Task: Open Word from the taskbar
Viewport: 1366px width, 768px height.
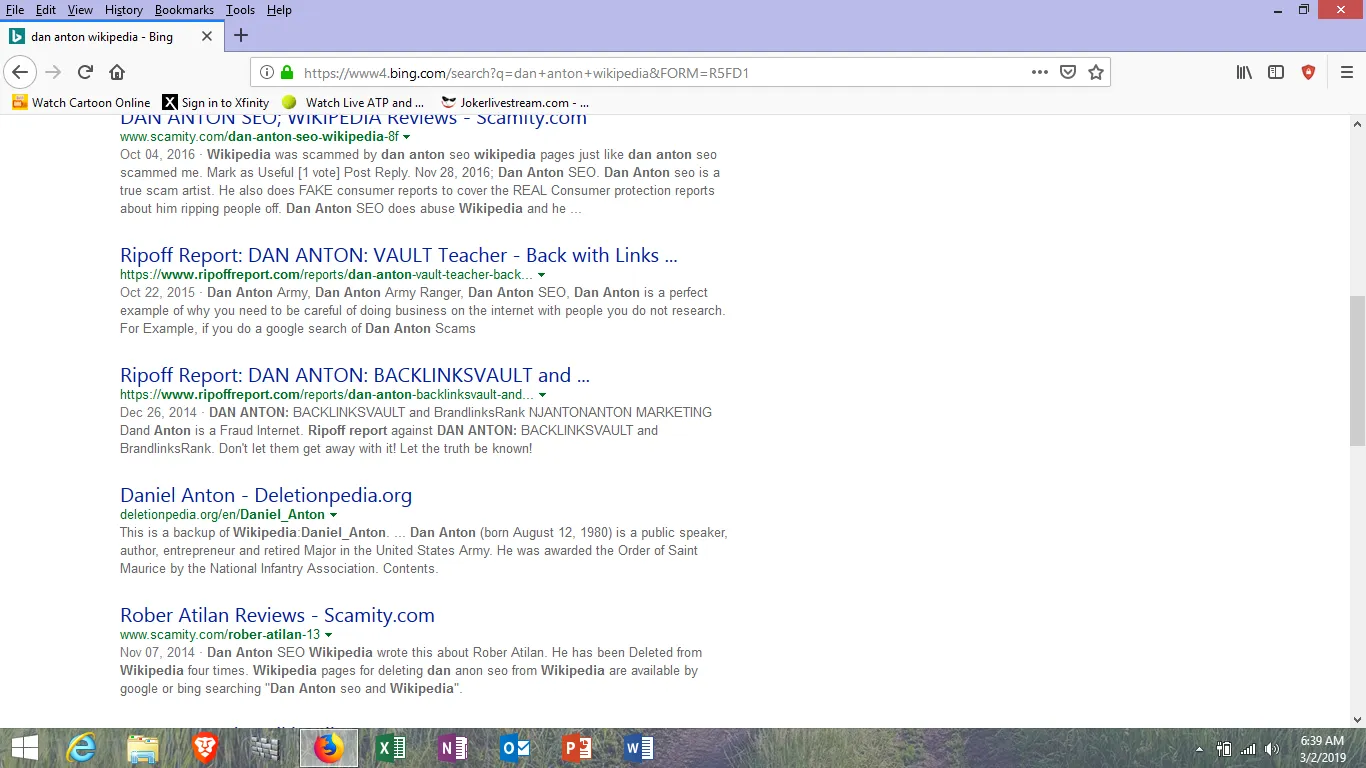Action: (639, 748)
